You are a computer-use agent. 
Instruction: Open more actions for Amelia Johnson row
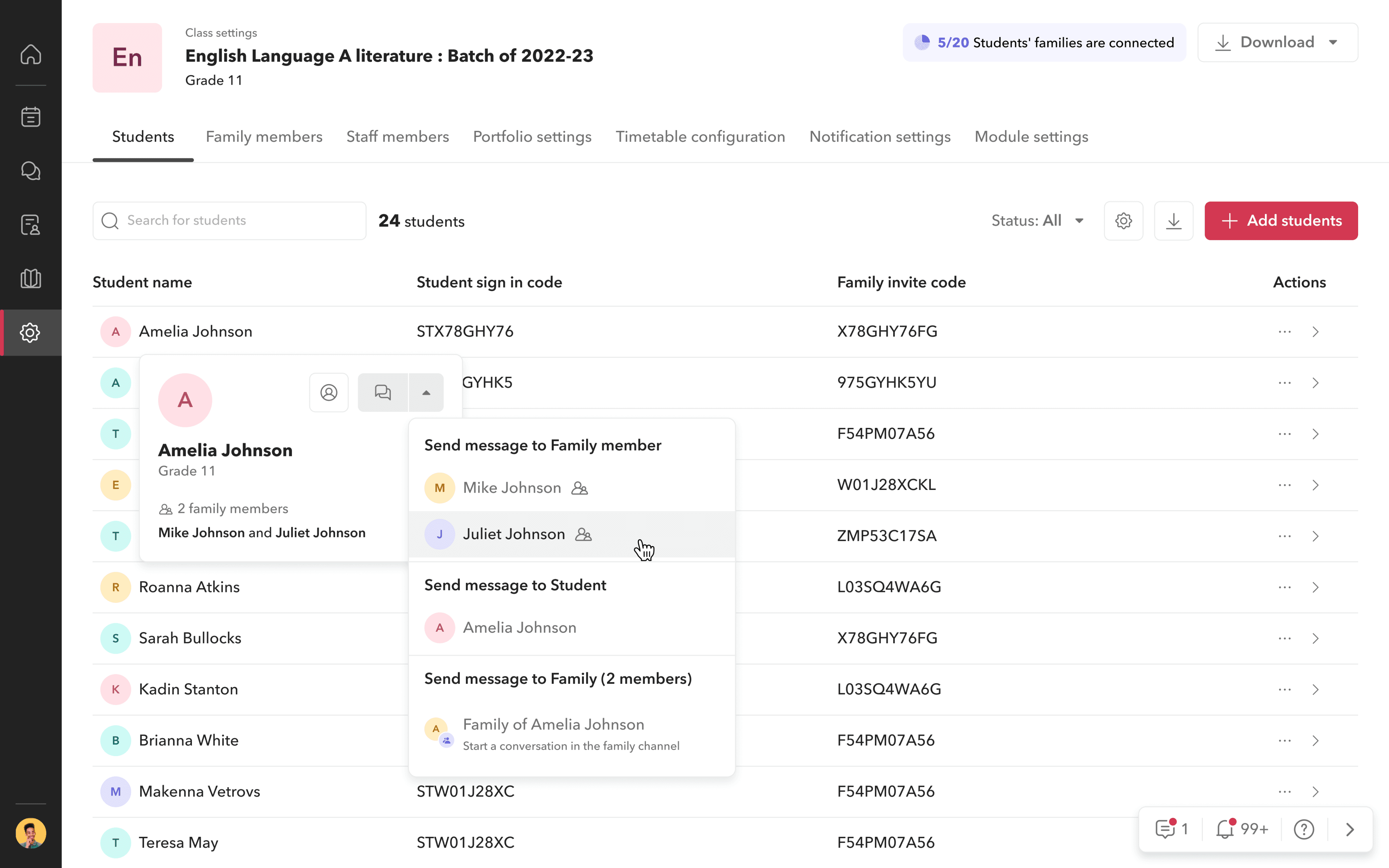click(1285, 332)
